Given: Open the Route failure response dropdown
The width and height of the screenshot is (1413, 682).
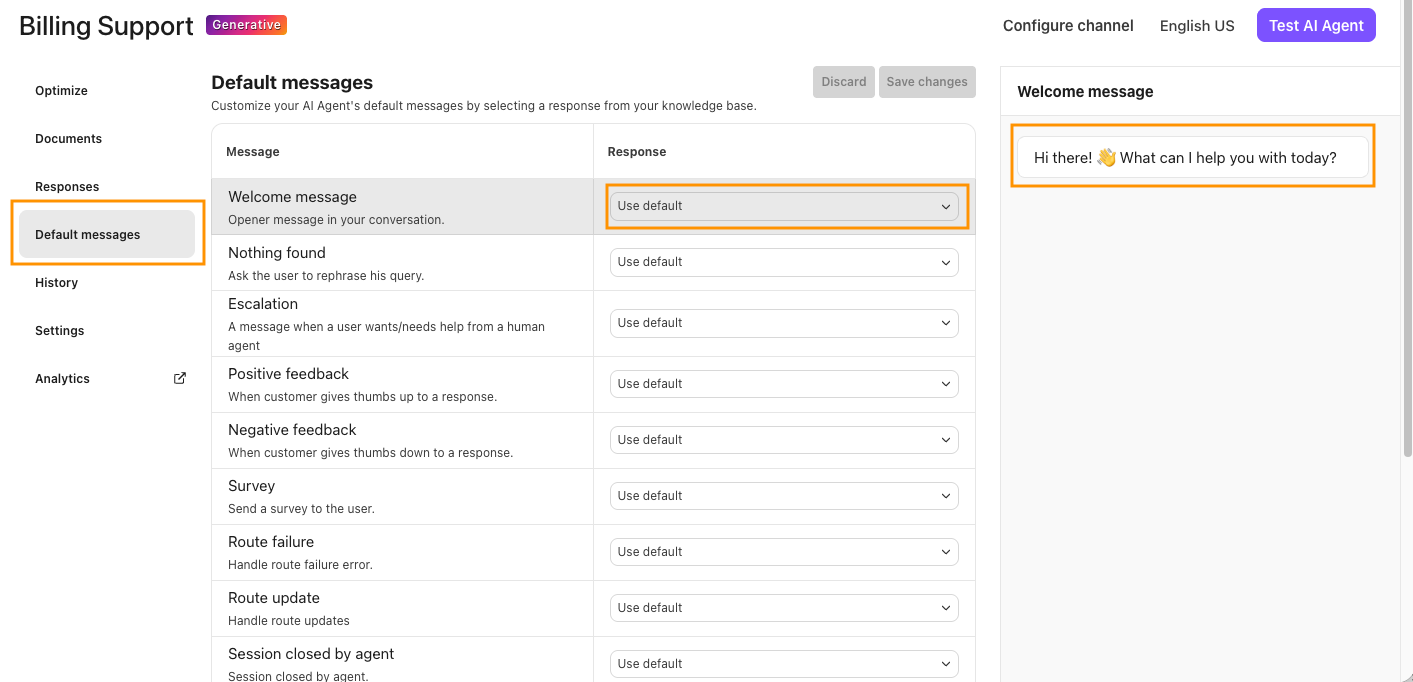Looking at the screenshot, I should (x=784, y=552).
